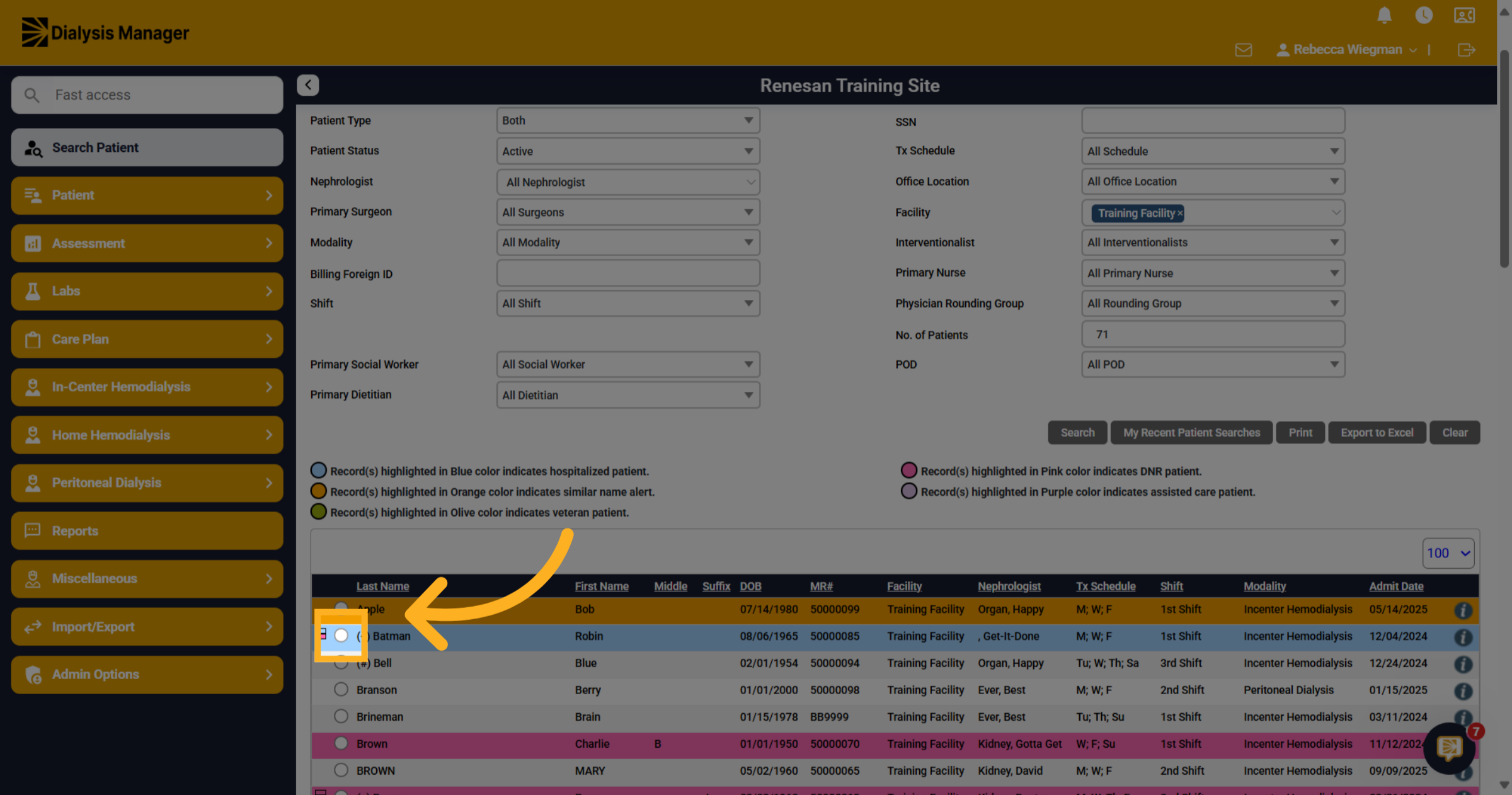Open the Patient Status dropdown
The width and height of the screenshot is (1512, 795).
pyautogui.click(x=628, y=151)
